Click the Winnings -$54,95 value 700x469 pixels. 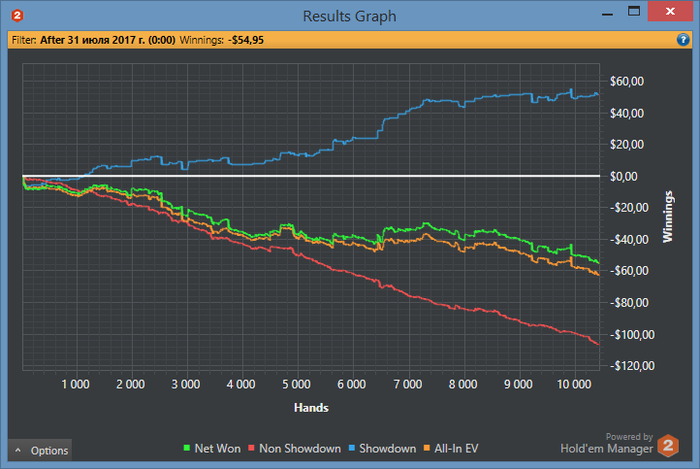coord(246,40)
